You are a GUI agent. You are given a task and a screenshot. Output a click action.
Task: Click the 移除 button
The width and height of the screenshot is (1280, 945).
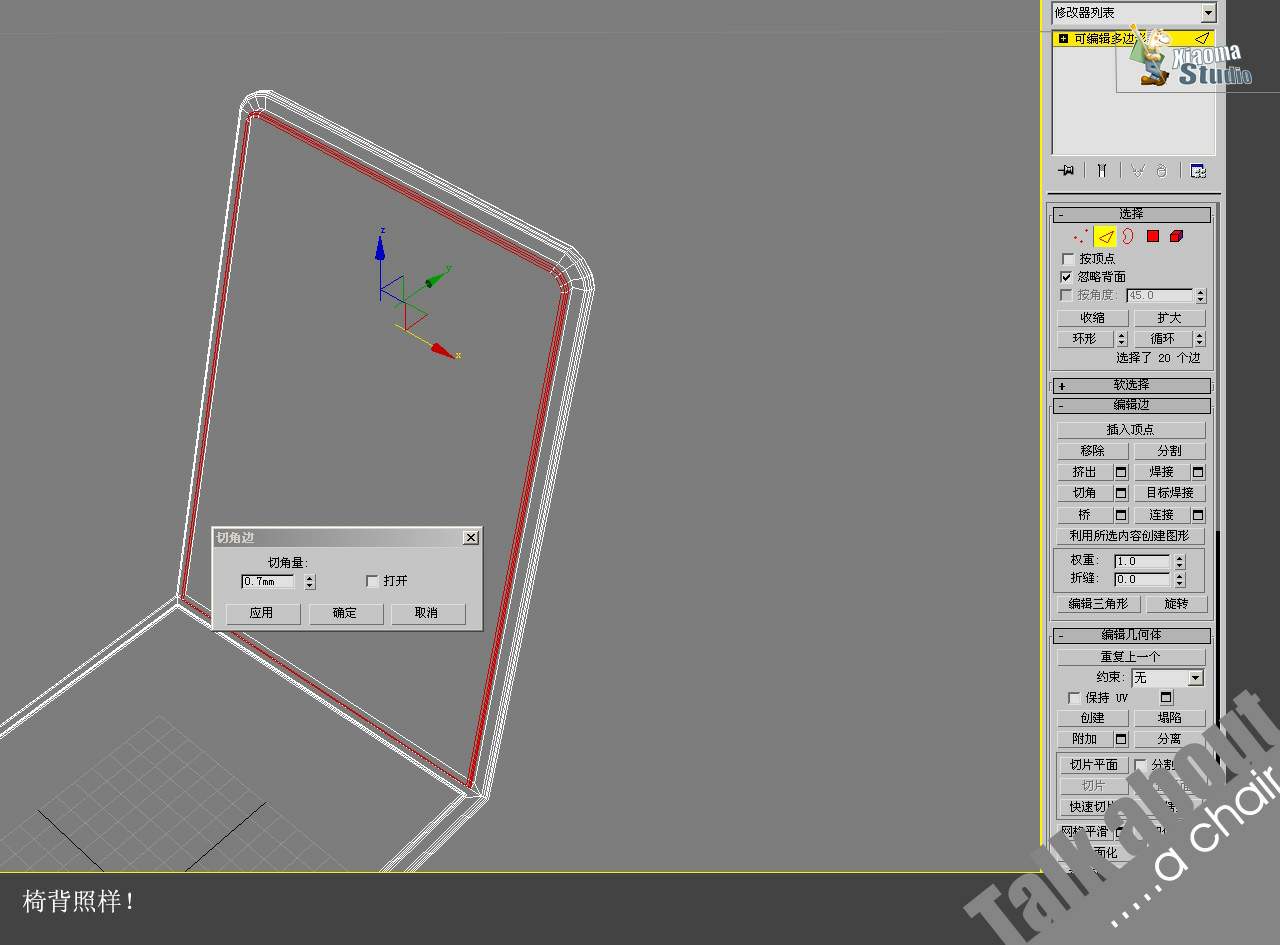tap(1092, 451)
